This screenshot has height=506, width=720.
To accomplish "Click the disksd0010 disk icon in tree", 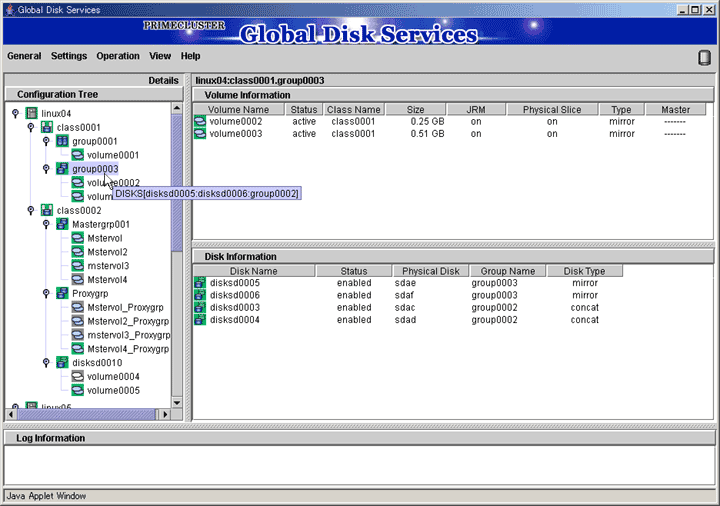I will pyautogui.click(x=62, y=362).
